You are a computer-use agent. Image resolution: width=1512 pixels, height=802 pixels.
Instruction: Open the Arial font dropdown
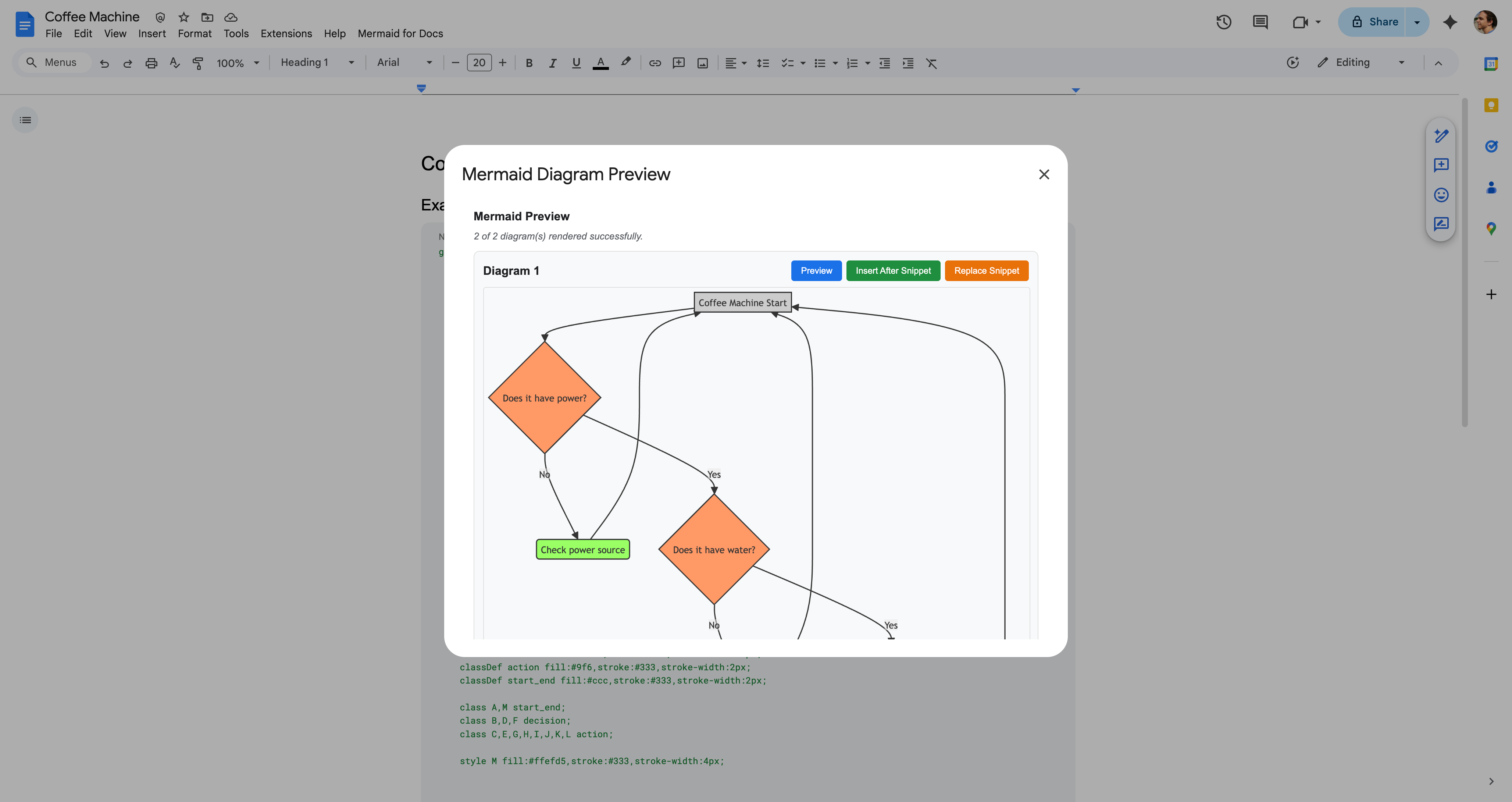click(x=404, y=63)
